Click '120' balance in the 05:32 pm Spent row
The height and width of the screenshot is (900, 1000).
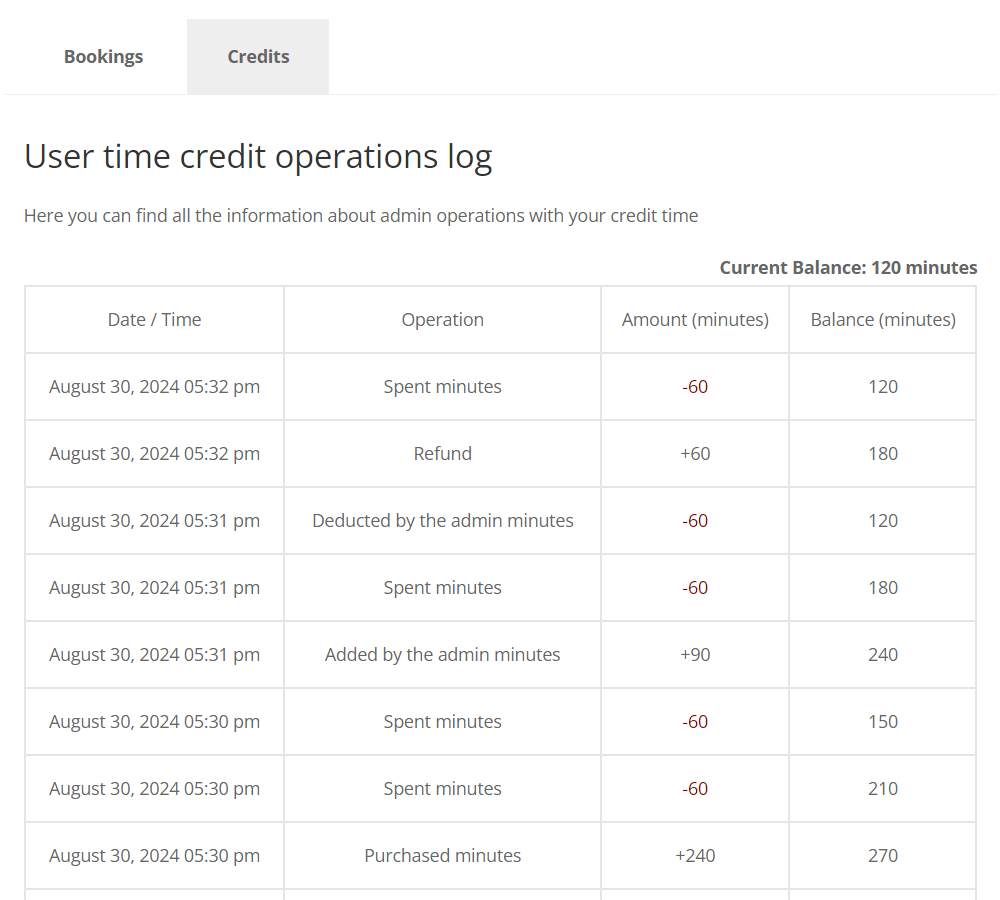tap(883, 387)
